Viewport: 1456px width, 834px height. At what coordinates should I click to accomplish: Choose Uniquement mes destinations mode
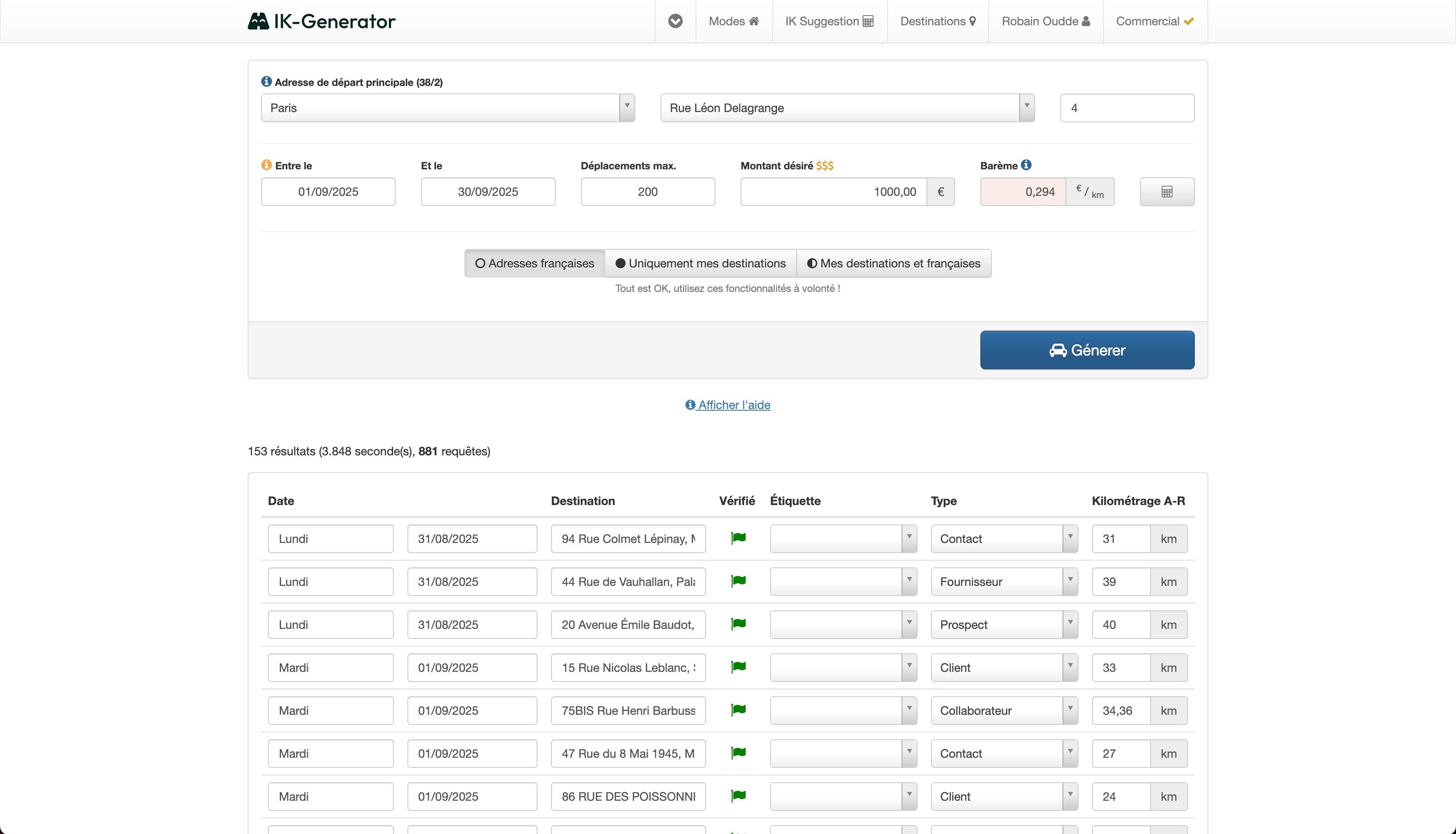click(x=700, y=264)
